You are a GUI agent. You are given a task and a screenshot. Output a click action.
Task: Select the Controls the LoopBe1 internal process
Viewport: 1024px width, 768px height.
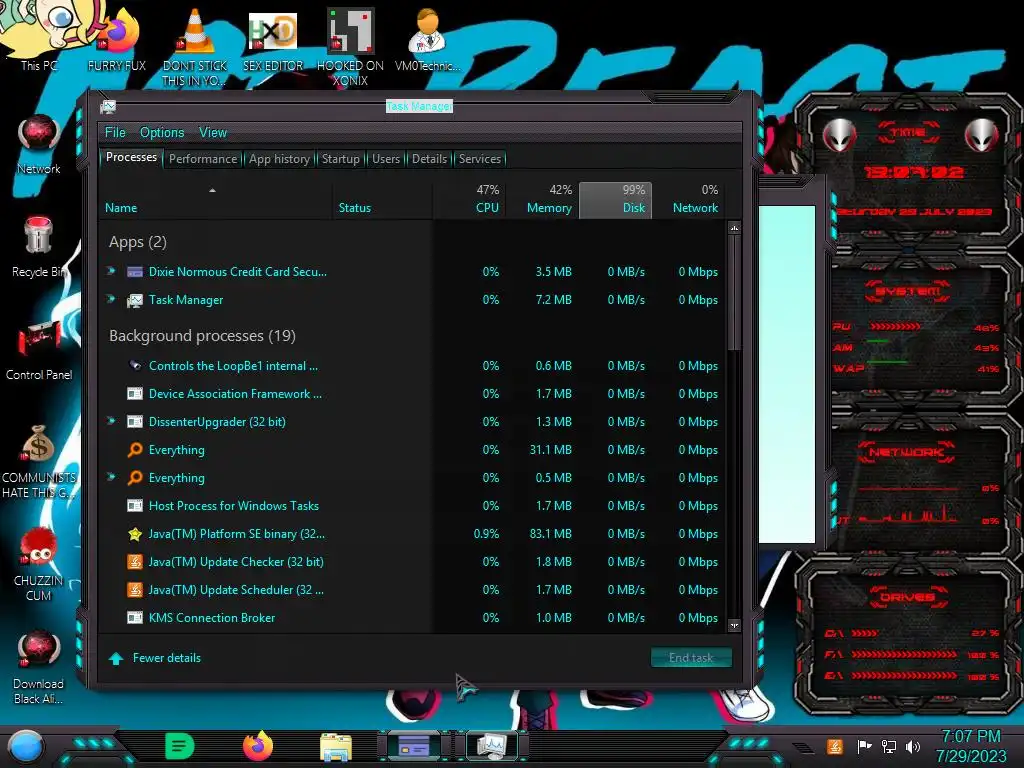[x=414, y=366]
